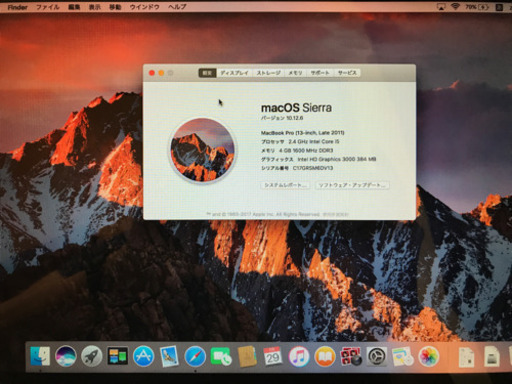Viewport: 512px width, 384px height.
Task: Launch Photo Booth from the Dock
Action: coord(351,356)
